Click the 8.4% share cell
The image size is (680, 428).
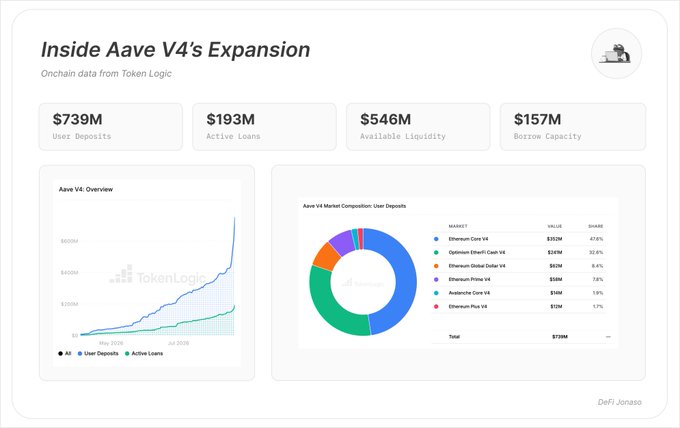tap(598, 266)
